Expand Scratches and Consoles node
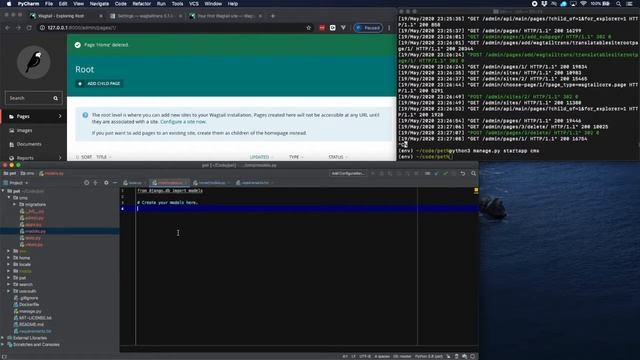 [3, 344]
